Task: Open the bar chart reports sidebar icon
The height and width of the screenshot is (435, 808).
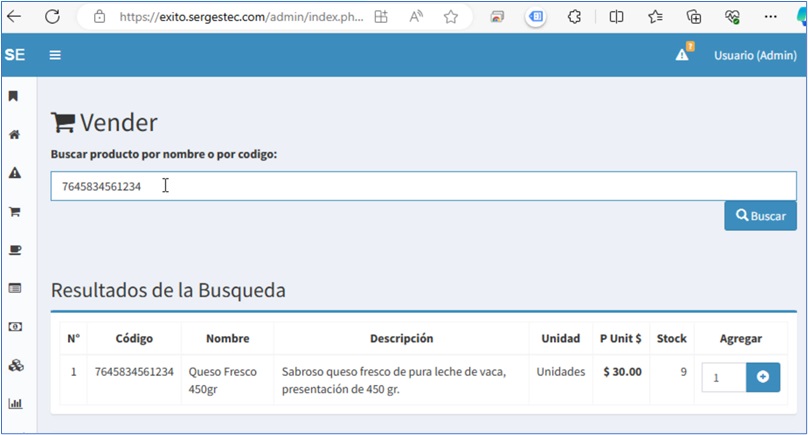Action: 15,404
